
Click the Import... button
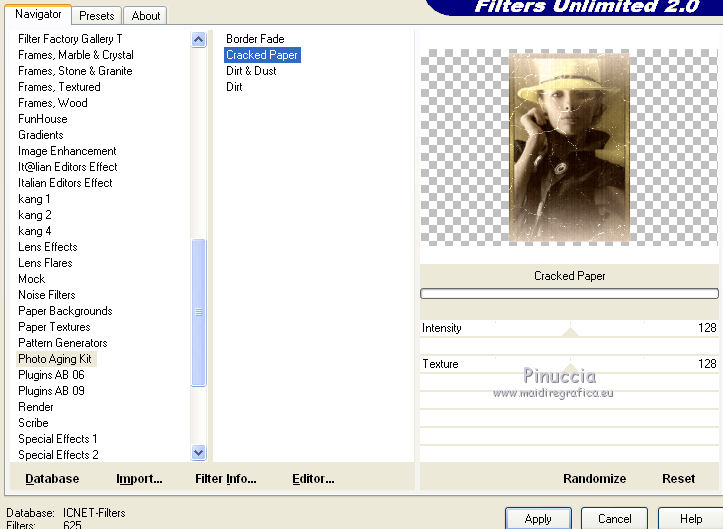[x=139, y=479]
